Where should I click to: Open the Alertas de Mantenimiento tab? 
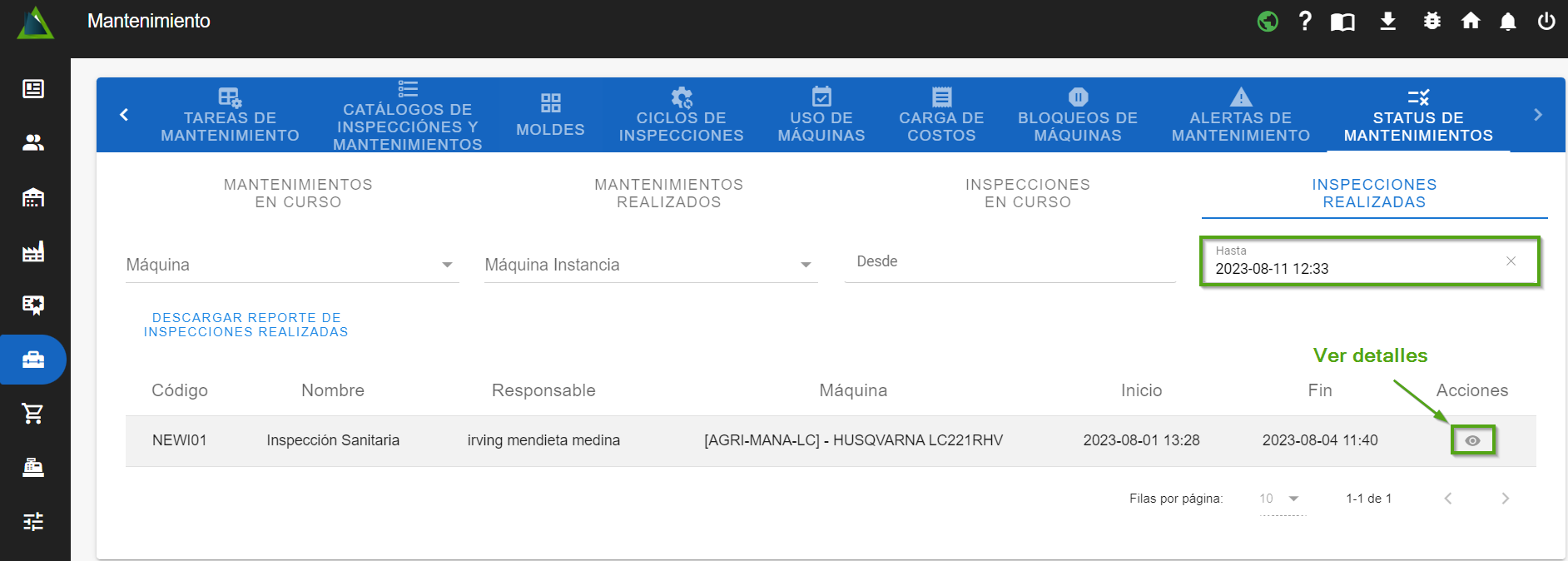1240,117
